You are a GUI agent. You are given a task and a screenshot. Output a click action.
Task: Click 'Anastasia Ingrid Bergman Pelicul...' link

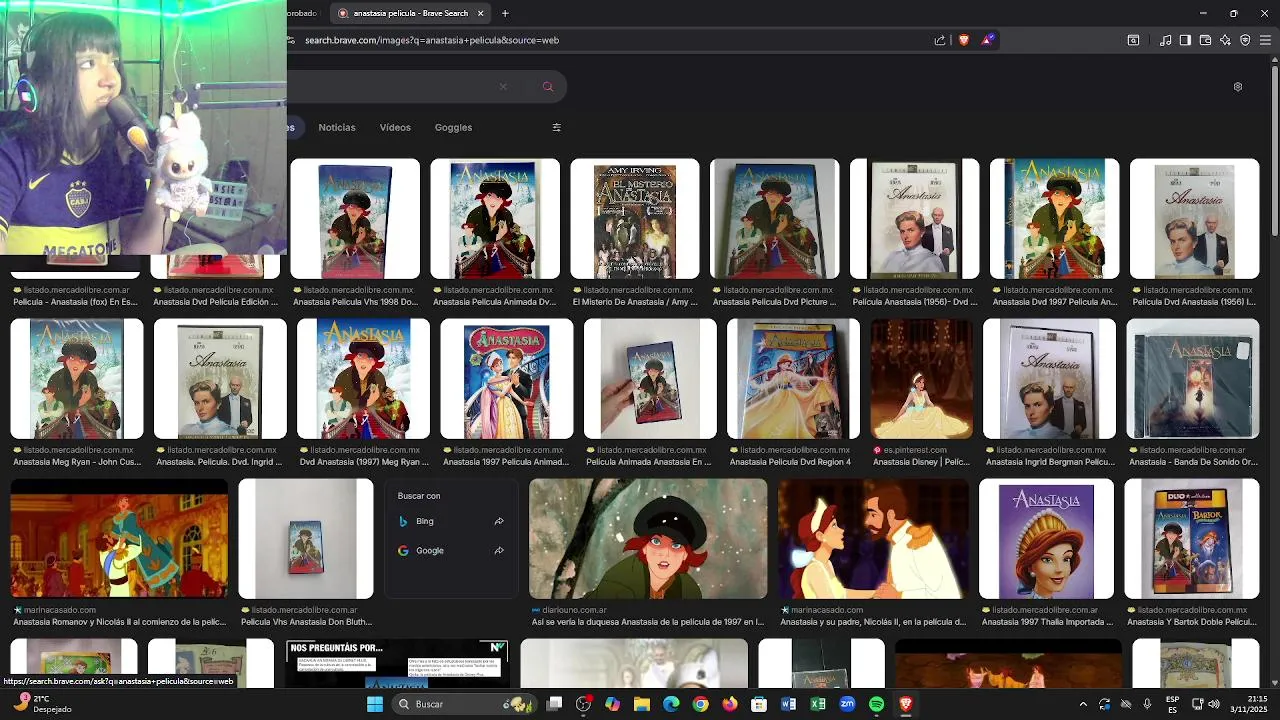[1050, 462]
